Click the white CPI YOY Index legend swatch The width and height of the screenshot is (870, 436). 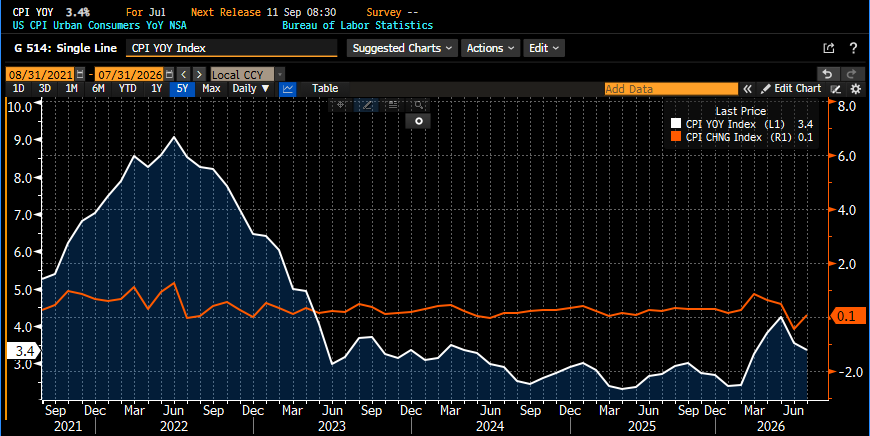tap(676, 124)
